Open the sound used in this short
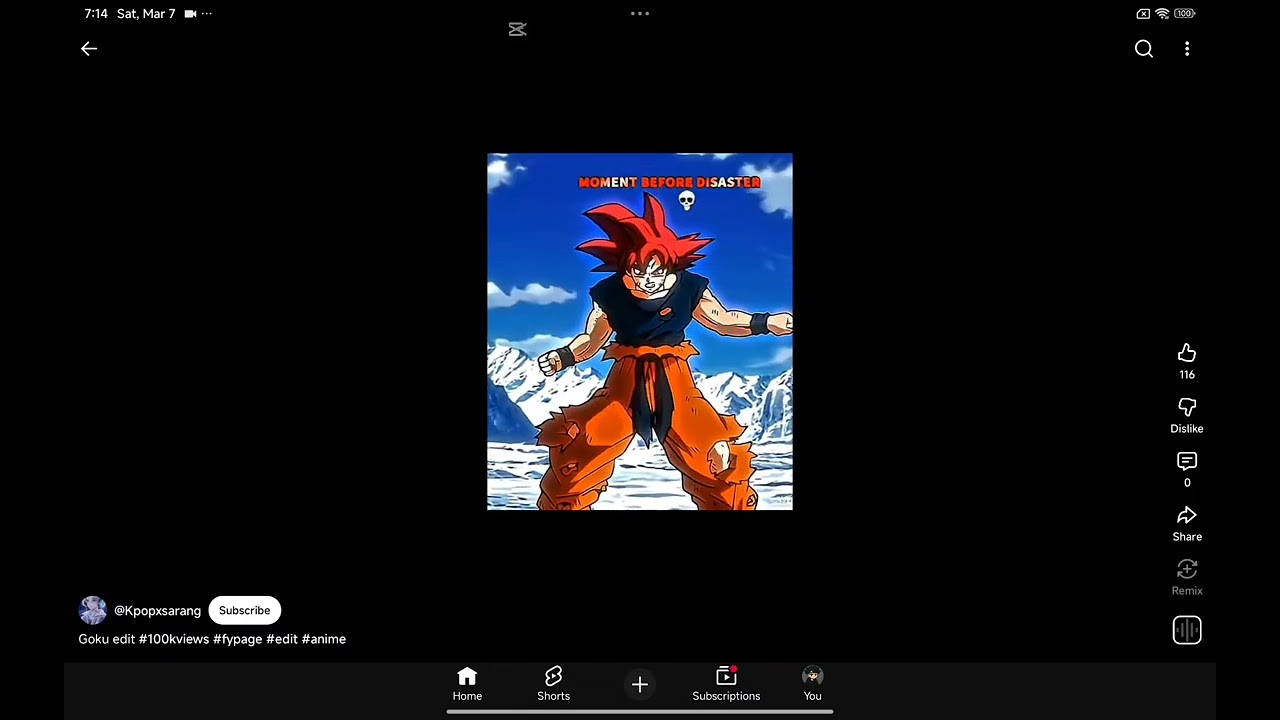This screenshot has width=1280, height=720. click(x=1187, y=630)
